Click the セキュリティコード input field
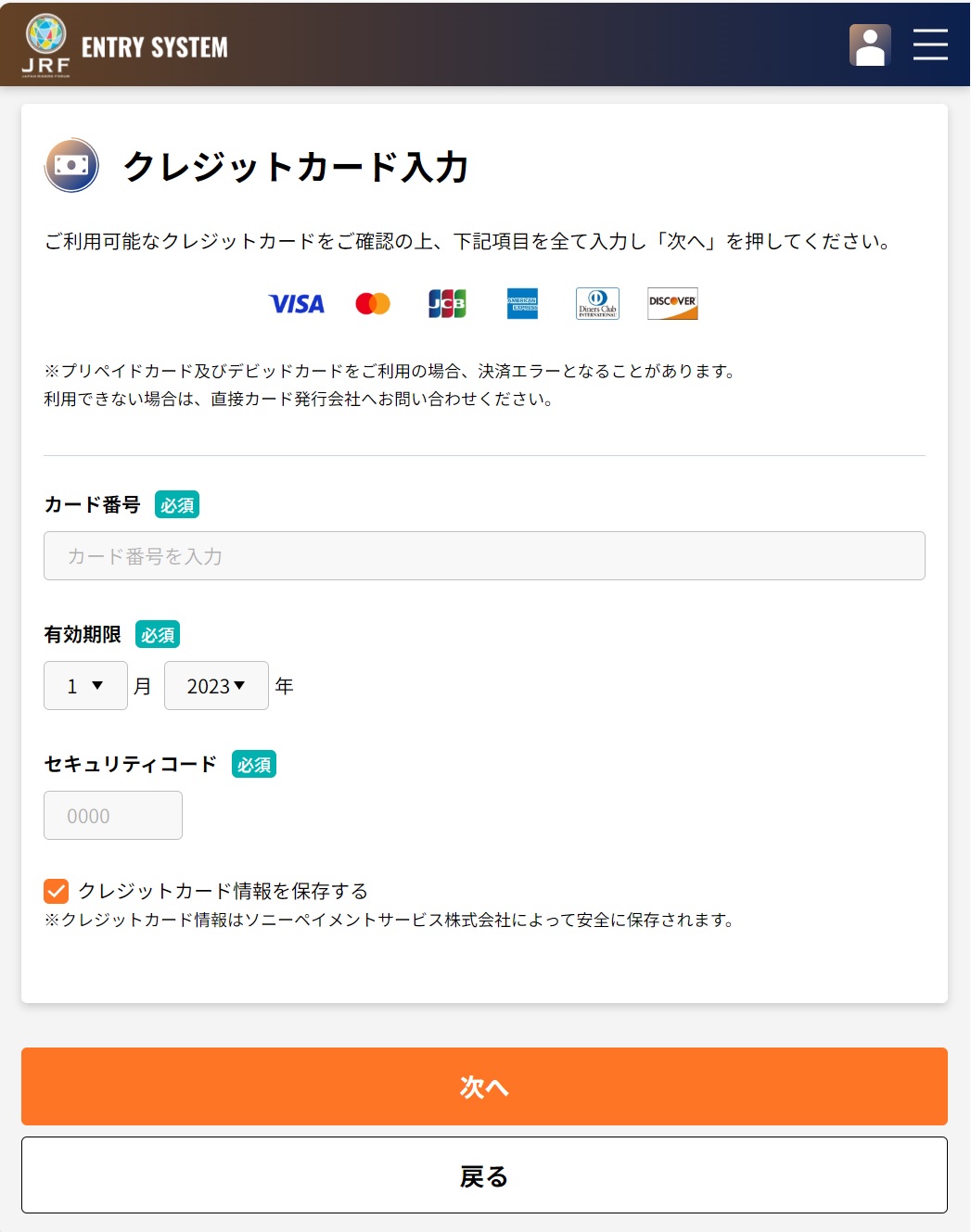Viewport: 971px width, 1232px height. pyautogui.click(x=113, y=816)
